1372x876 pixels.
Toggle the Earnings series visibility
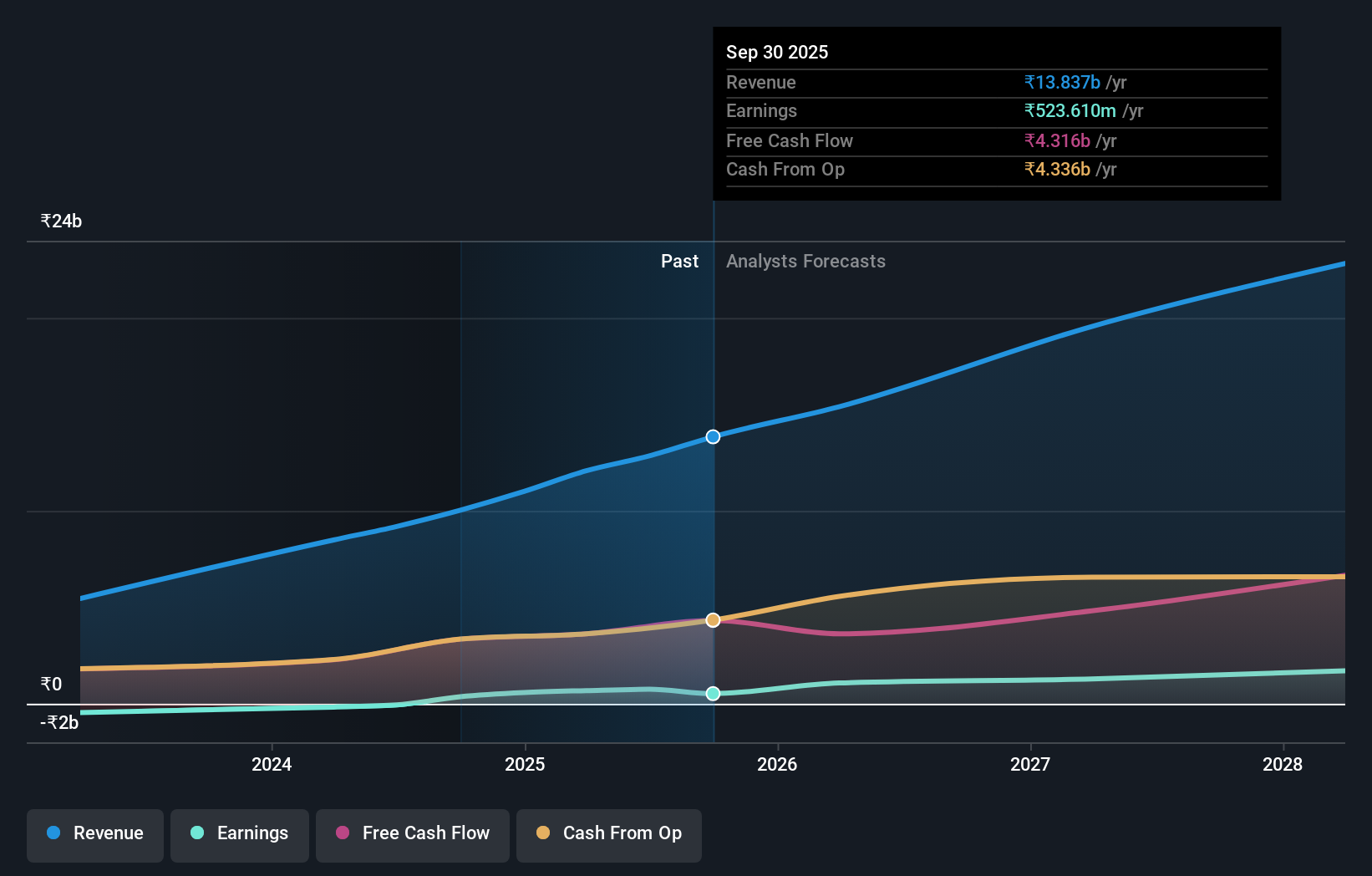240,833
